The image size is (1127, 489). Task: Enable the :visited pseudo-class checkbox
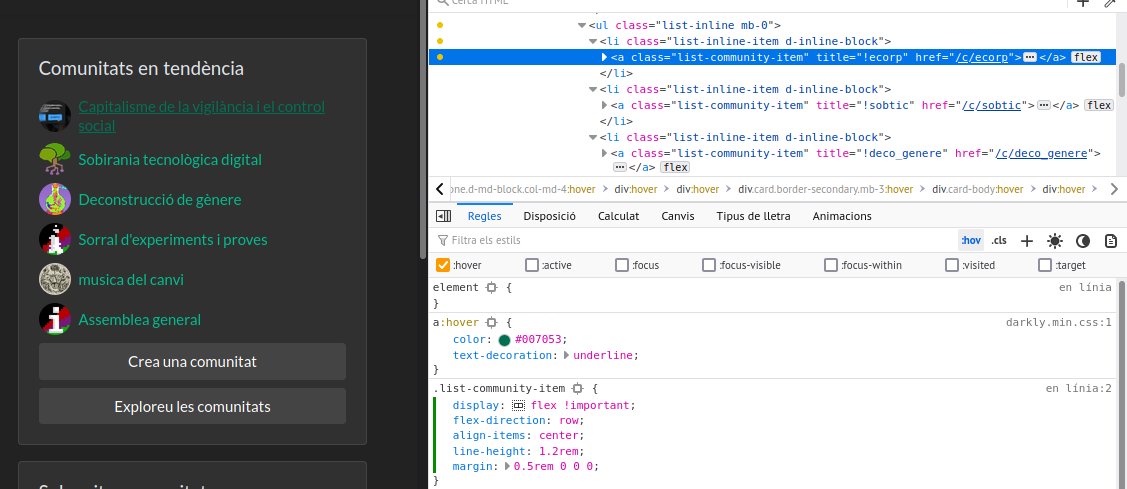(952, 265)
